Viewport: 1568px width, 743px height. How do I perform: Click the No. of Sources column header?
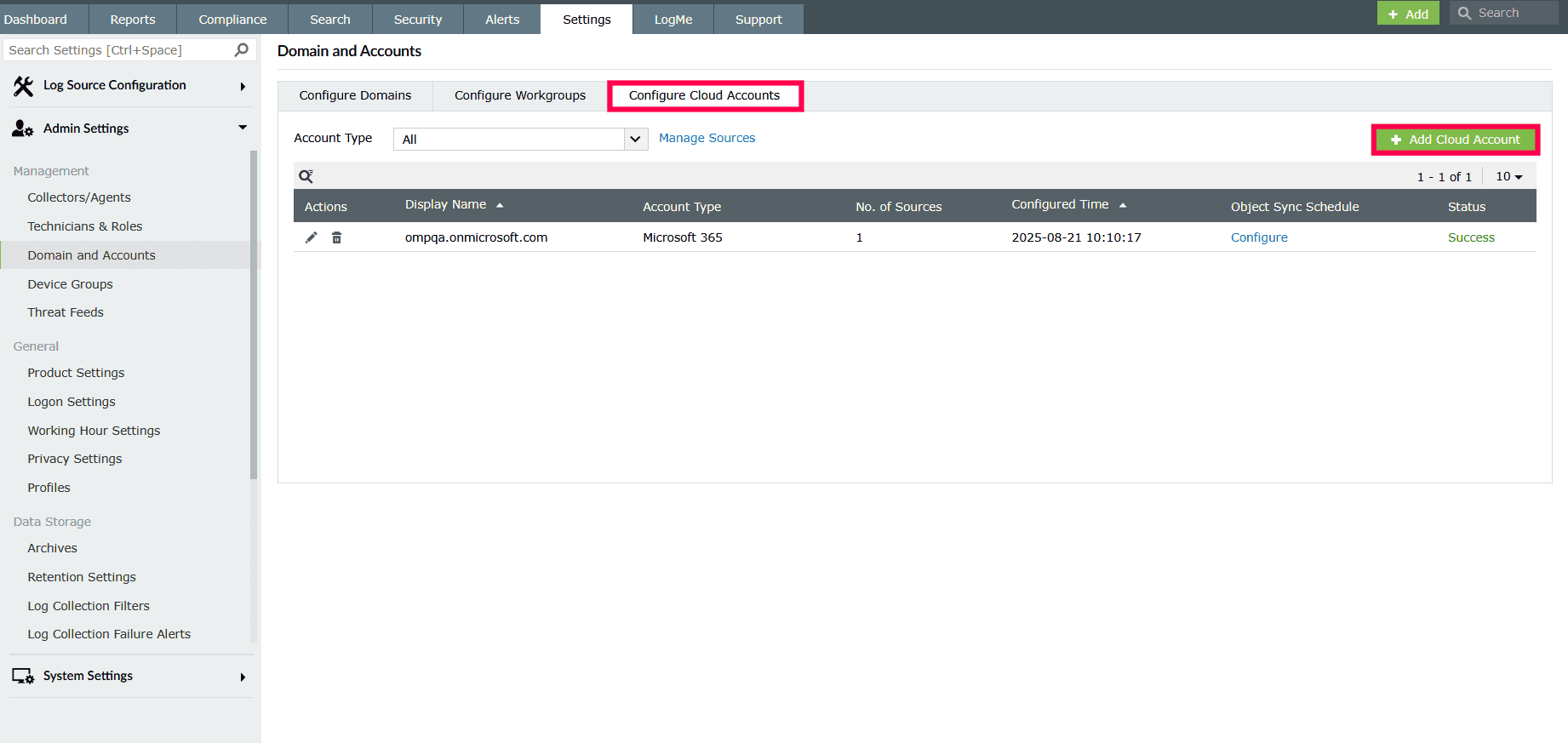click(x=899, y=207)
